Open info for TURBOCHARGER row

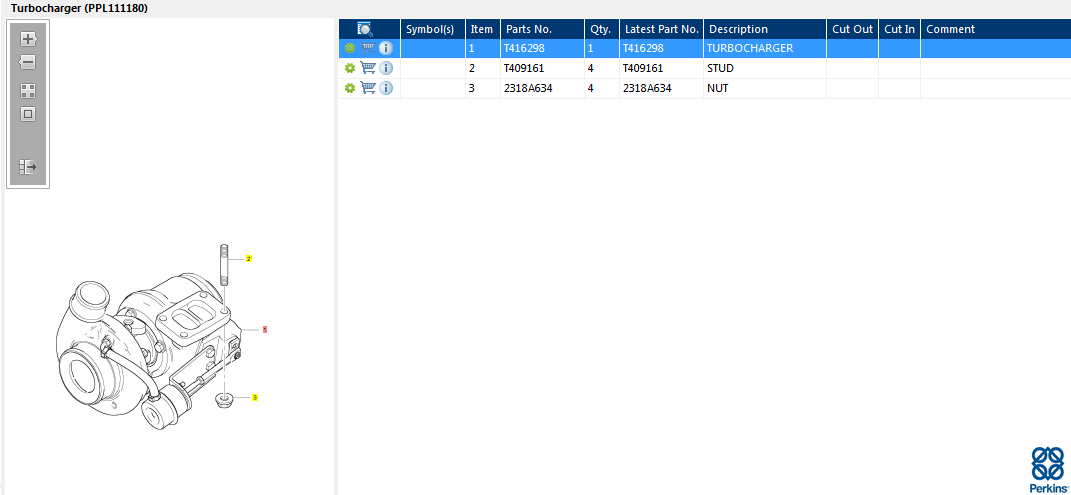click(x=386, y=48)
